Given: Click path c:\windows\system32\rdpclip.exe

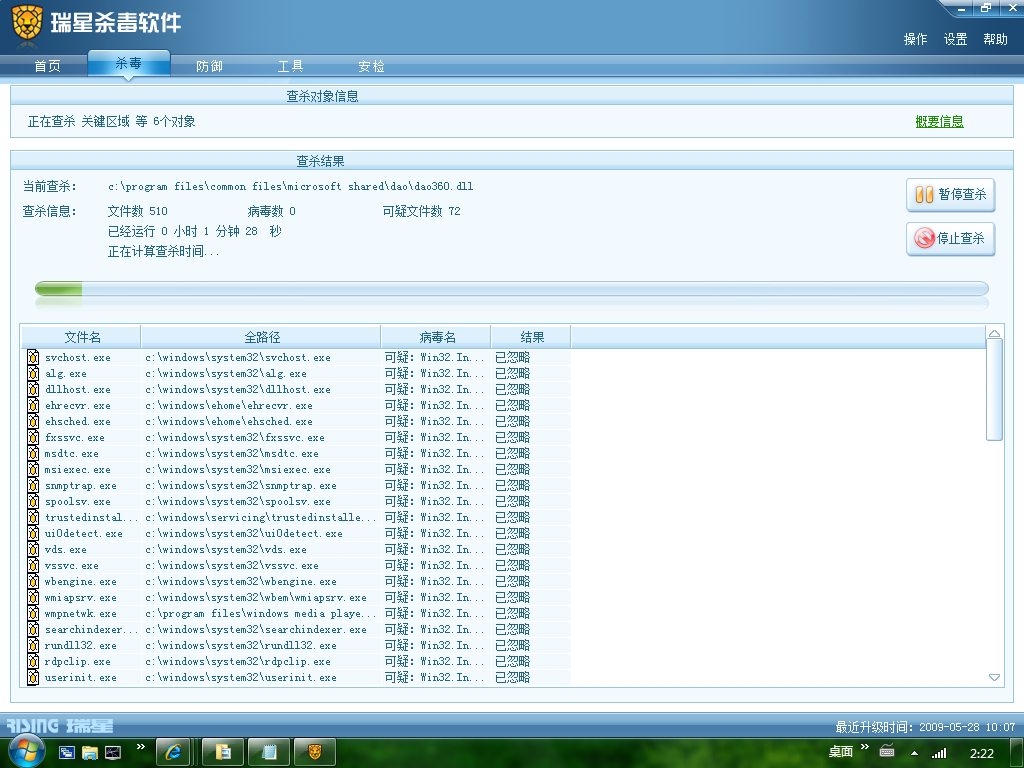Looking at the screenshot, I should (238, 662).
